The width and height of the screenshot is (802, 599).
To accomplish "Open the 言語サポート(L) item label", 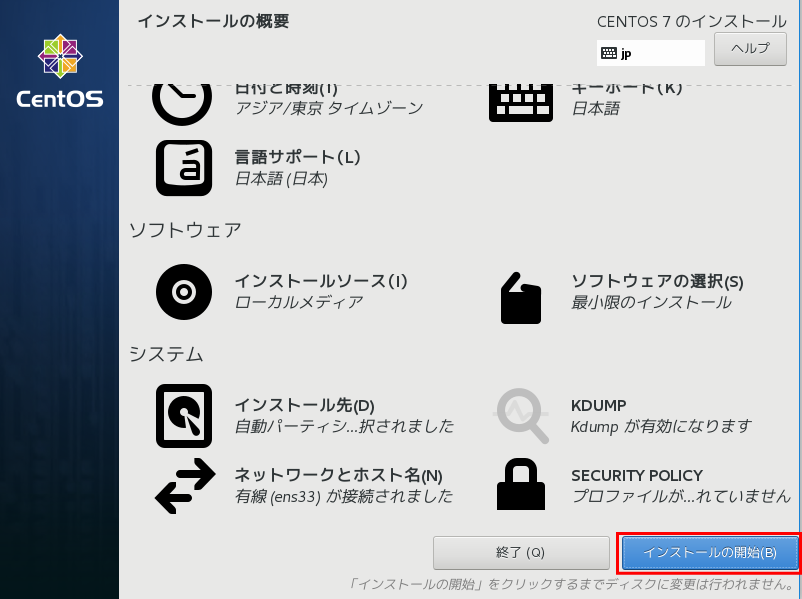I will (x=297, y=157).
